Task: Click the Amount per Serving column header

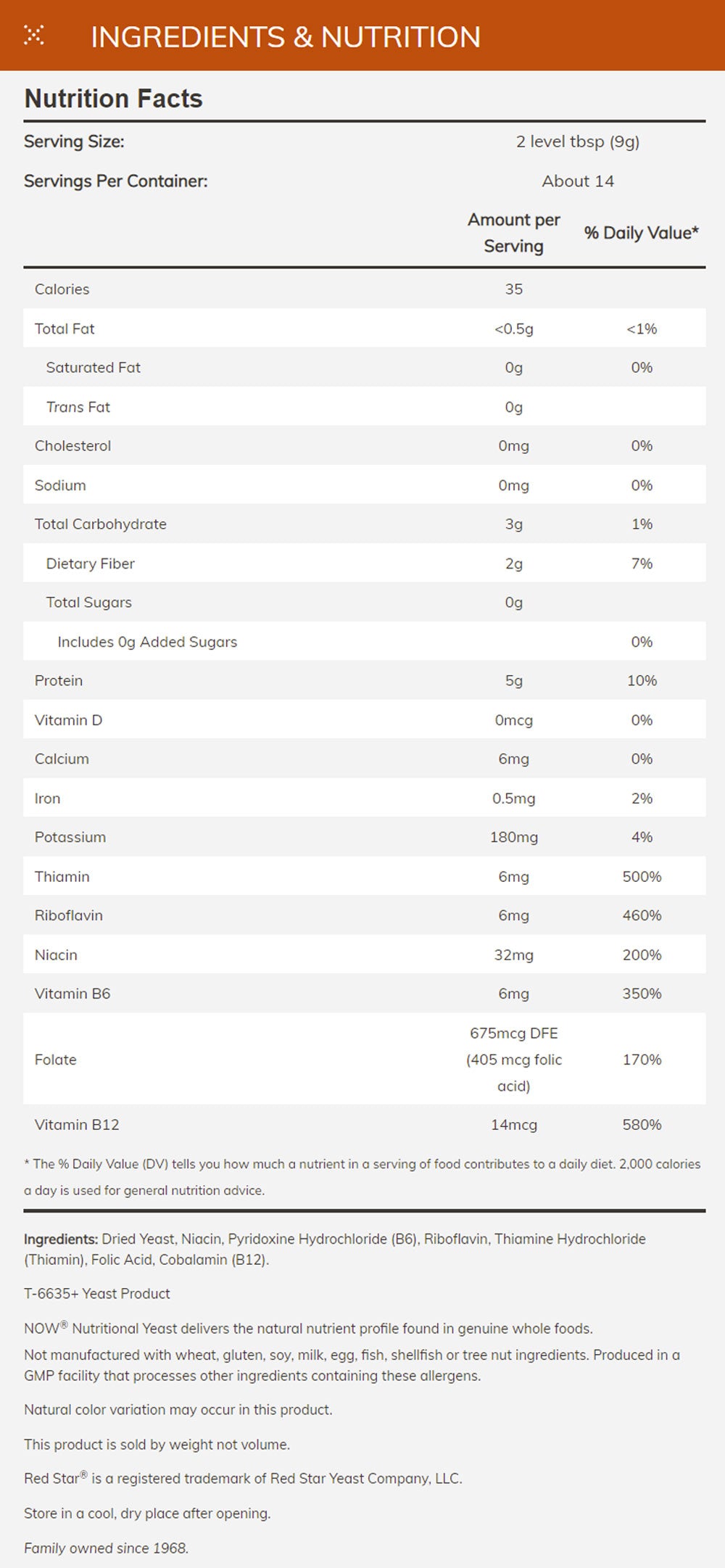Action: coord(513,233)
